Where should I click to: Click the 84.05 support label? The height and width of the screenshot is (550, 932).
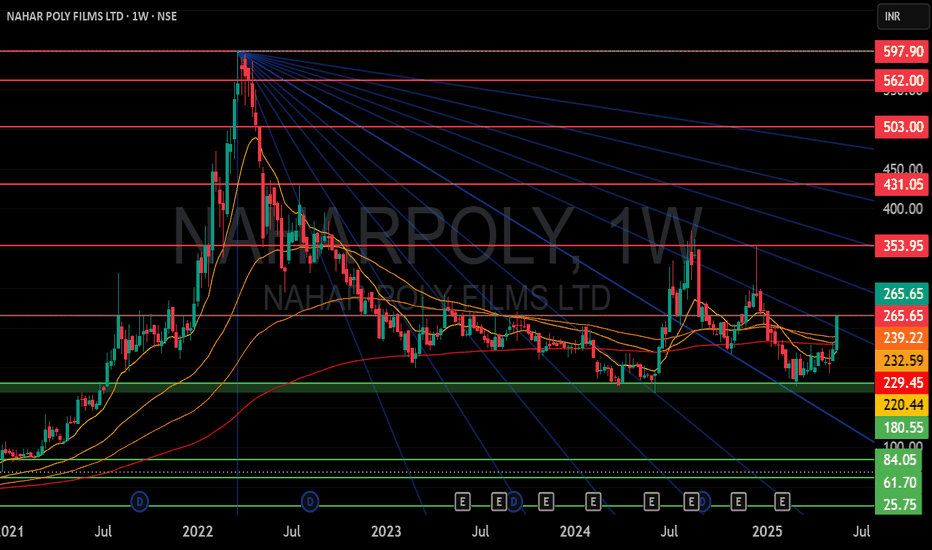point(899,460)
